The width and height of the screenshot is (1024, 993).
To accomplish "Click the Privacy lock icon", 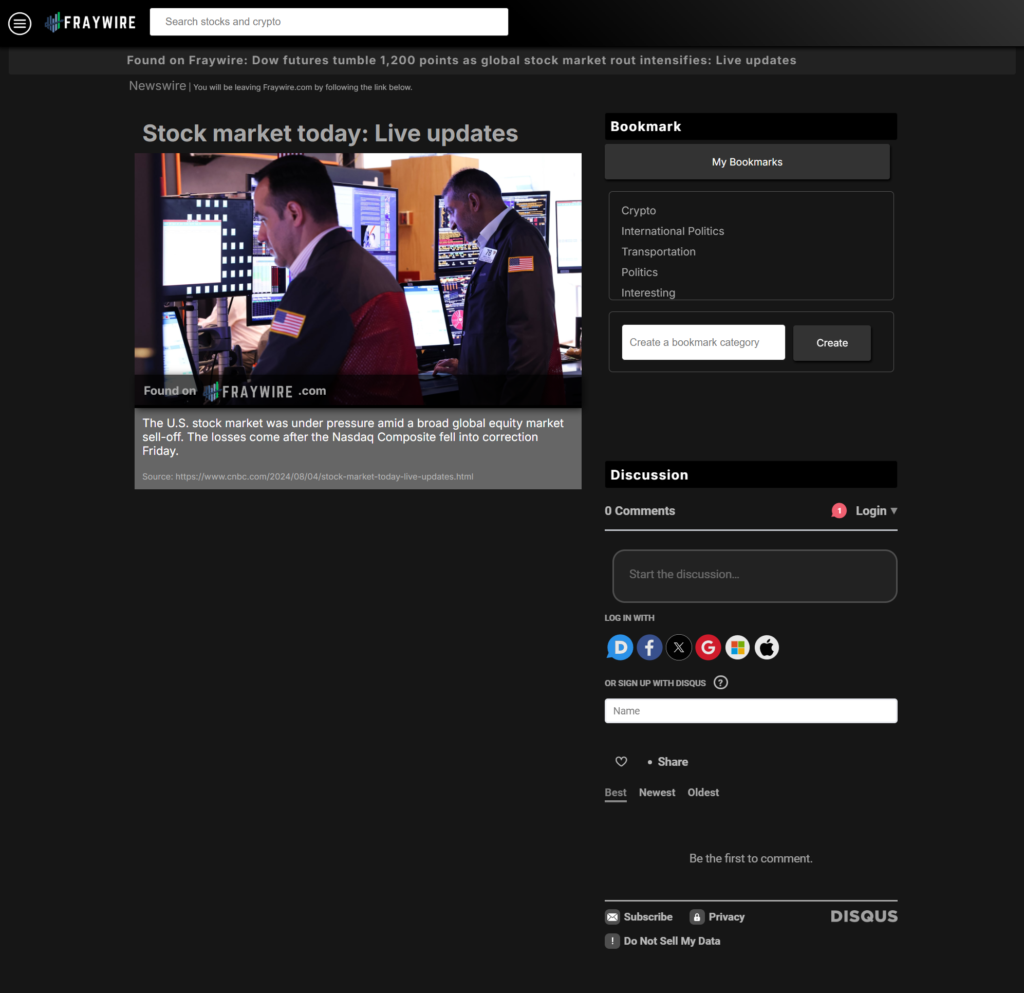I will [697, 917].
